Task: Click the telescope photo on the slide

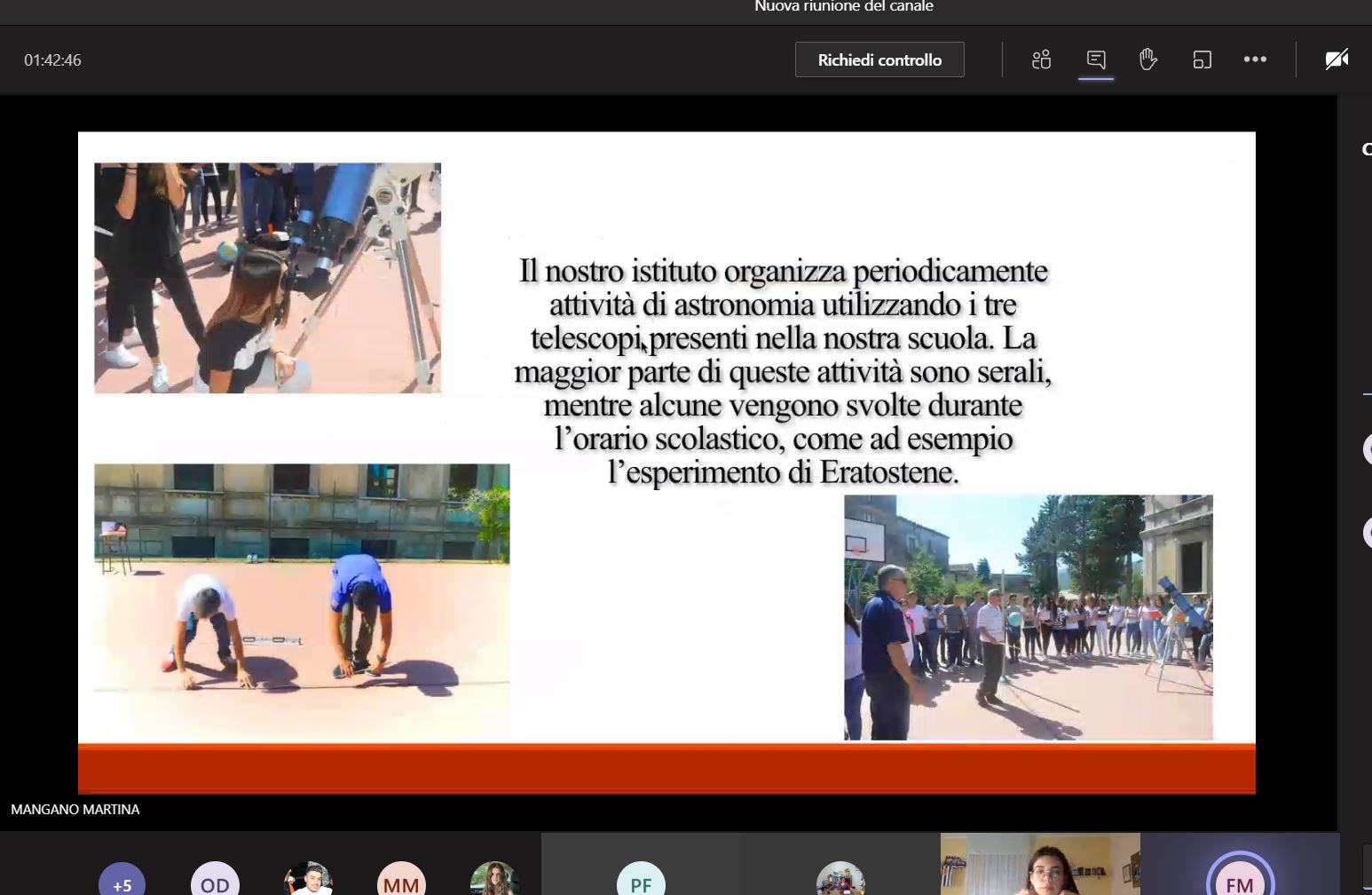Action: point(267,278)
